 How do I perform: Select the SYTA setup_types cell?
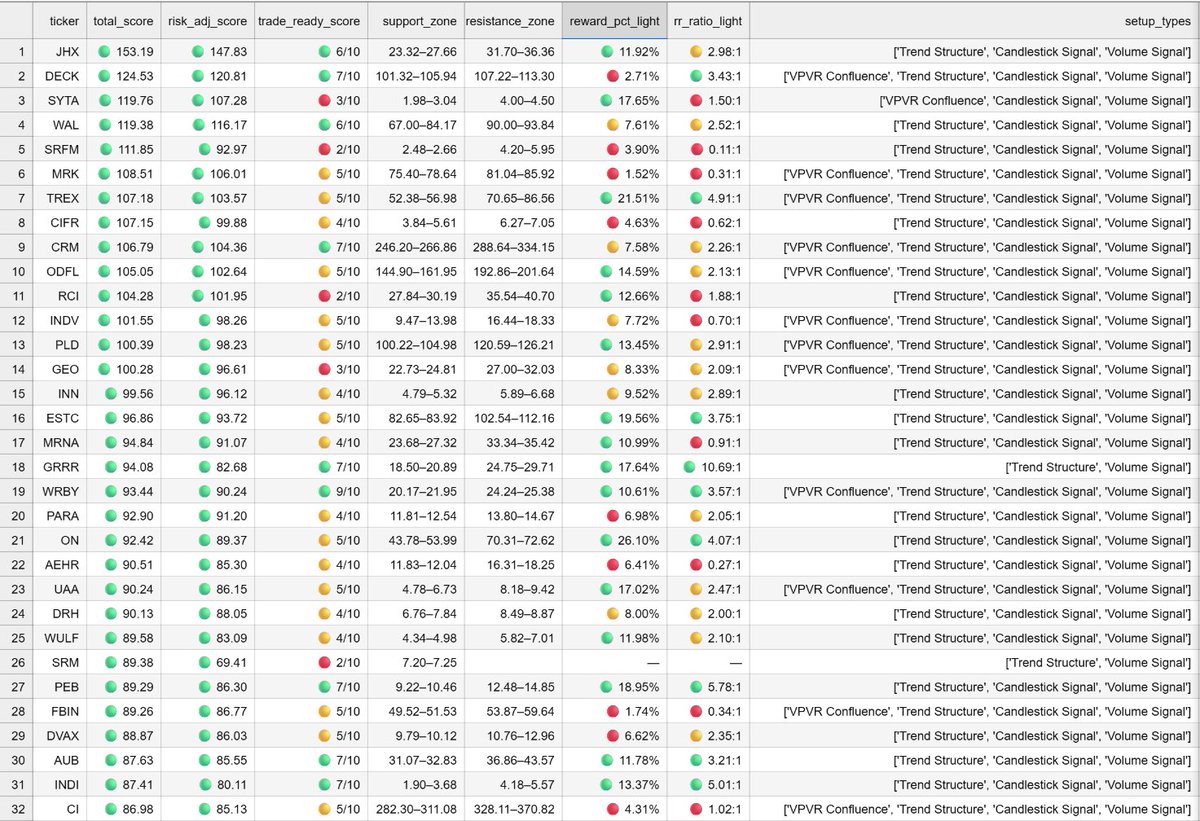pyautogui.click(x=975, y=101)
